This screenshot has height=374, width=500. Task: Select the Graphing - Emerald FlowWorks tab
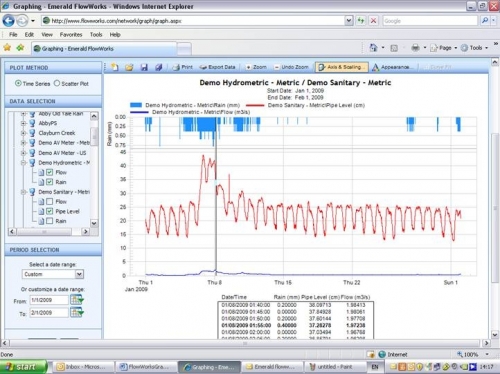[x=104, y=49]
